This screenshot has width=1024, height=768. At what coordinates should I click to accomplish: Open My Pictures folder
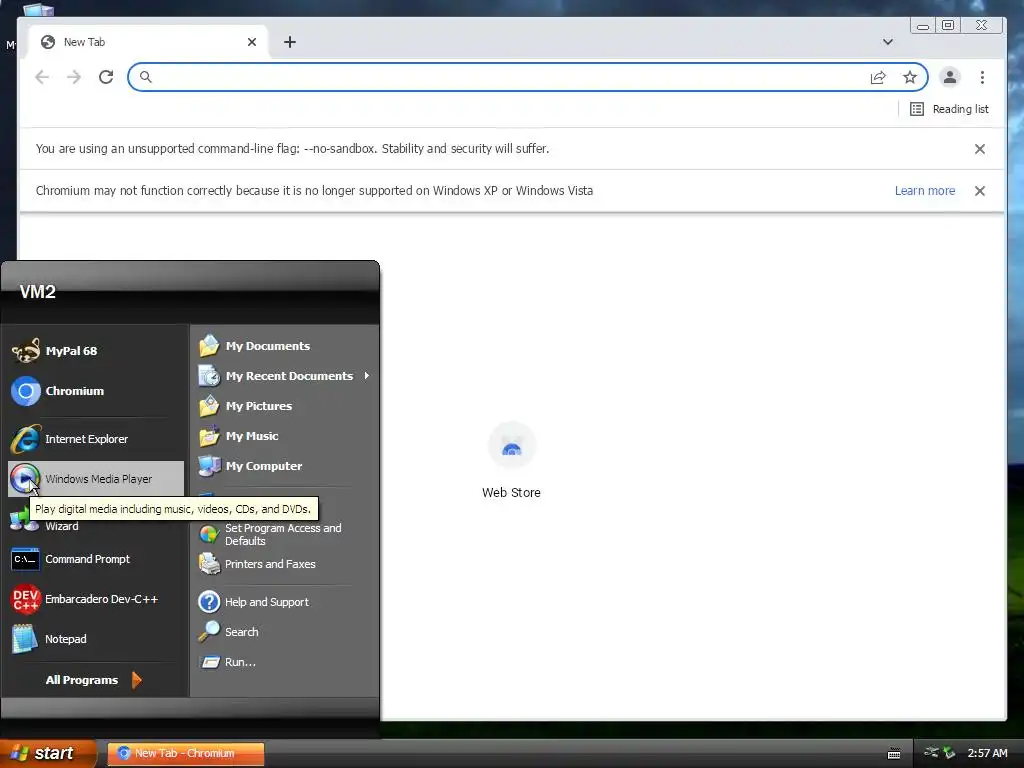pos(284,406)
